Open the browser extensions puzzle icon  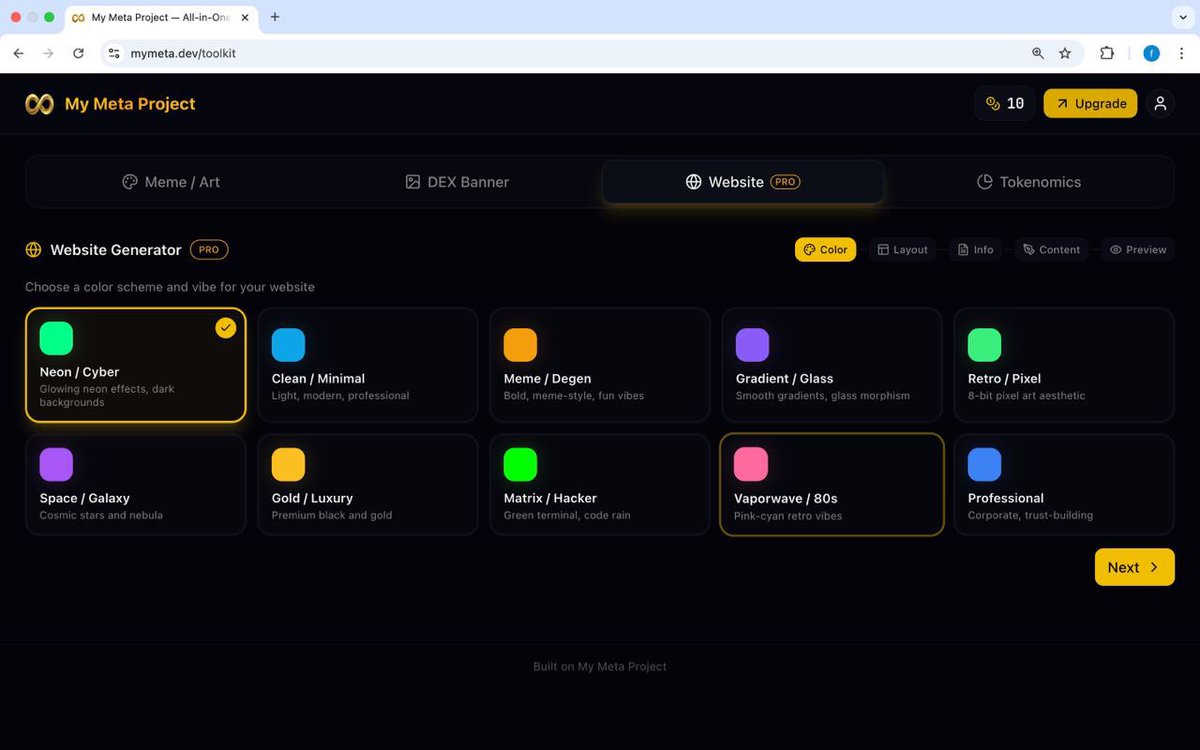tap(1107, 53)
